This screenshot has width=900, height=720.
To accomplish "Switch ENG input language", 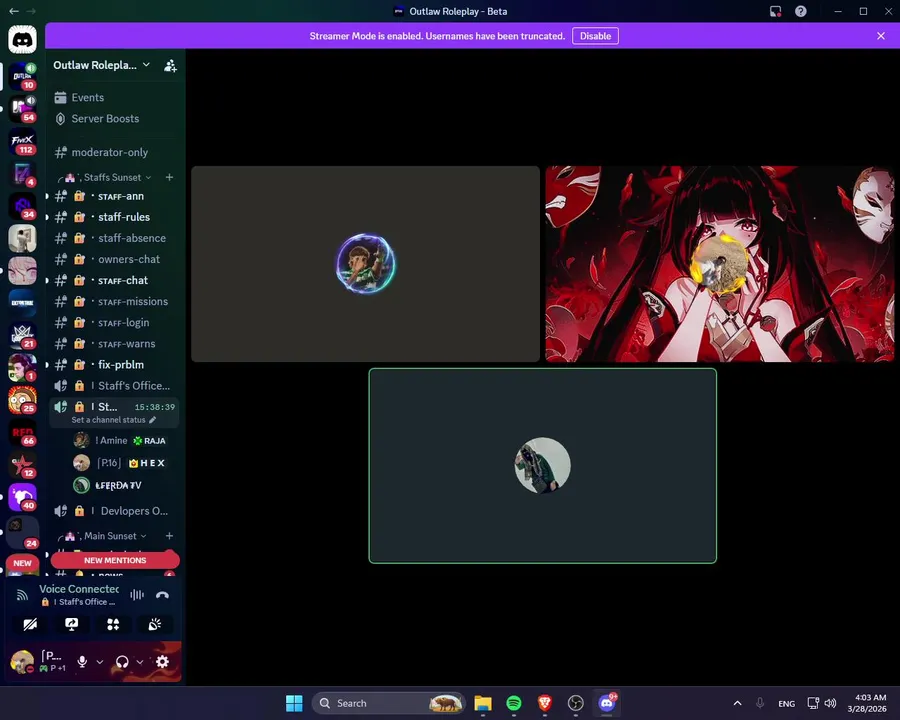I will (786, 704).
